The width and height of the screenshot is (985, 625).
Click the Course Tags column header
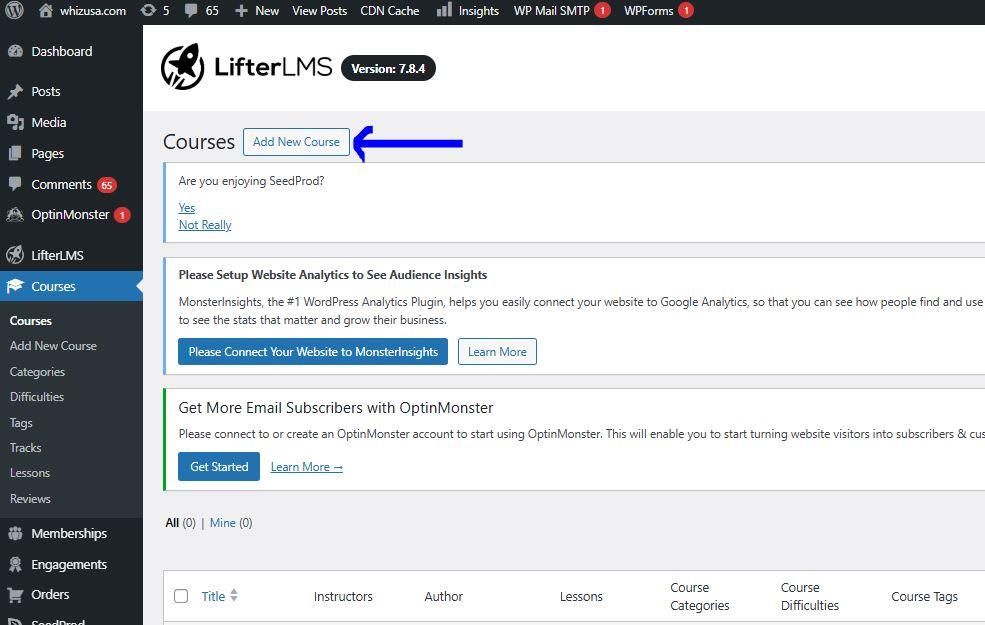point(924,596)
